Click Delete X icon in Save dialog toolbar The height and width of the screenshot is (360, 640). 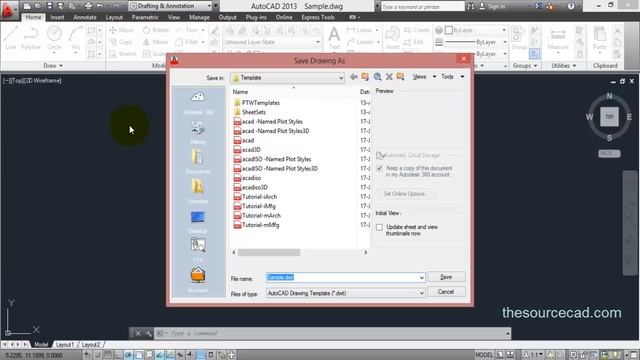[x=389, y=77]
